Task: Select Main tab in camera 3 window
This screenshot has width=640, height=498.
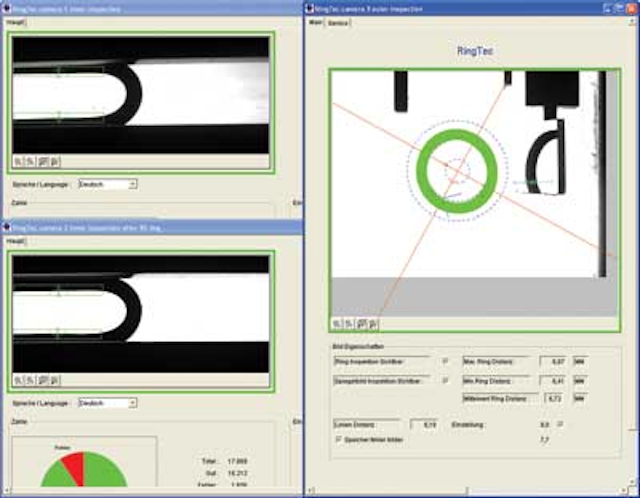Action: (316, 22)
